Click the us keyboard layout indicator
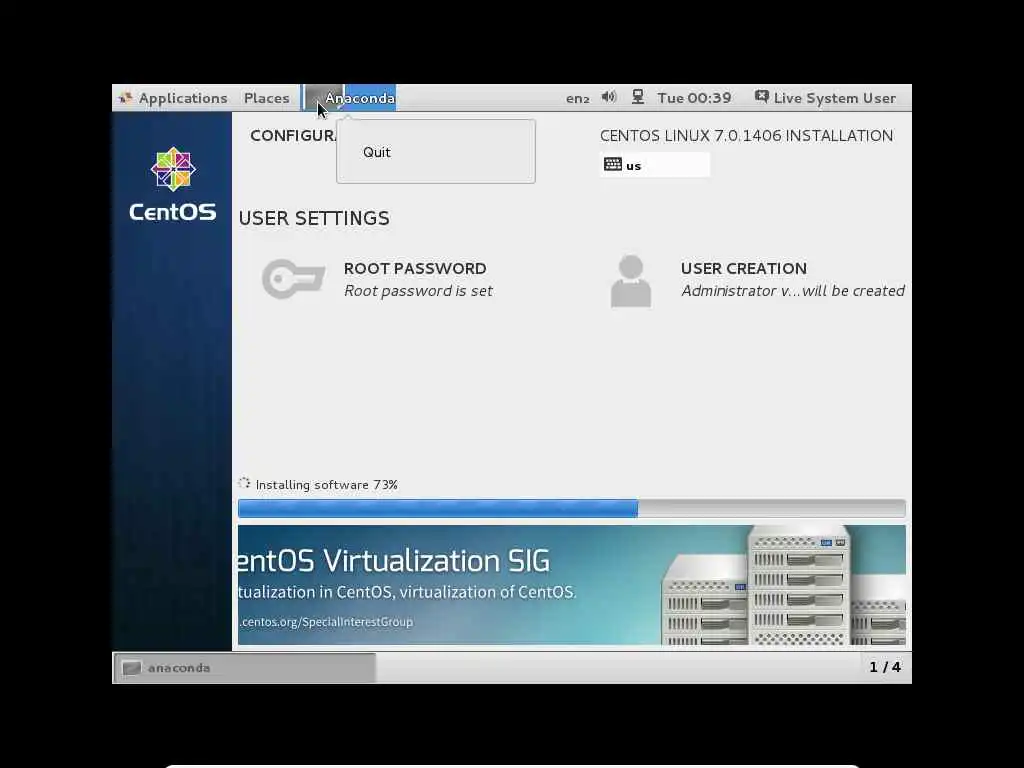This screenshot has height=768, width=1024. (654, 165)
